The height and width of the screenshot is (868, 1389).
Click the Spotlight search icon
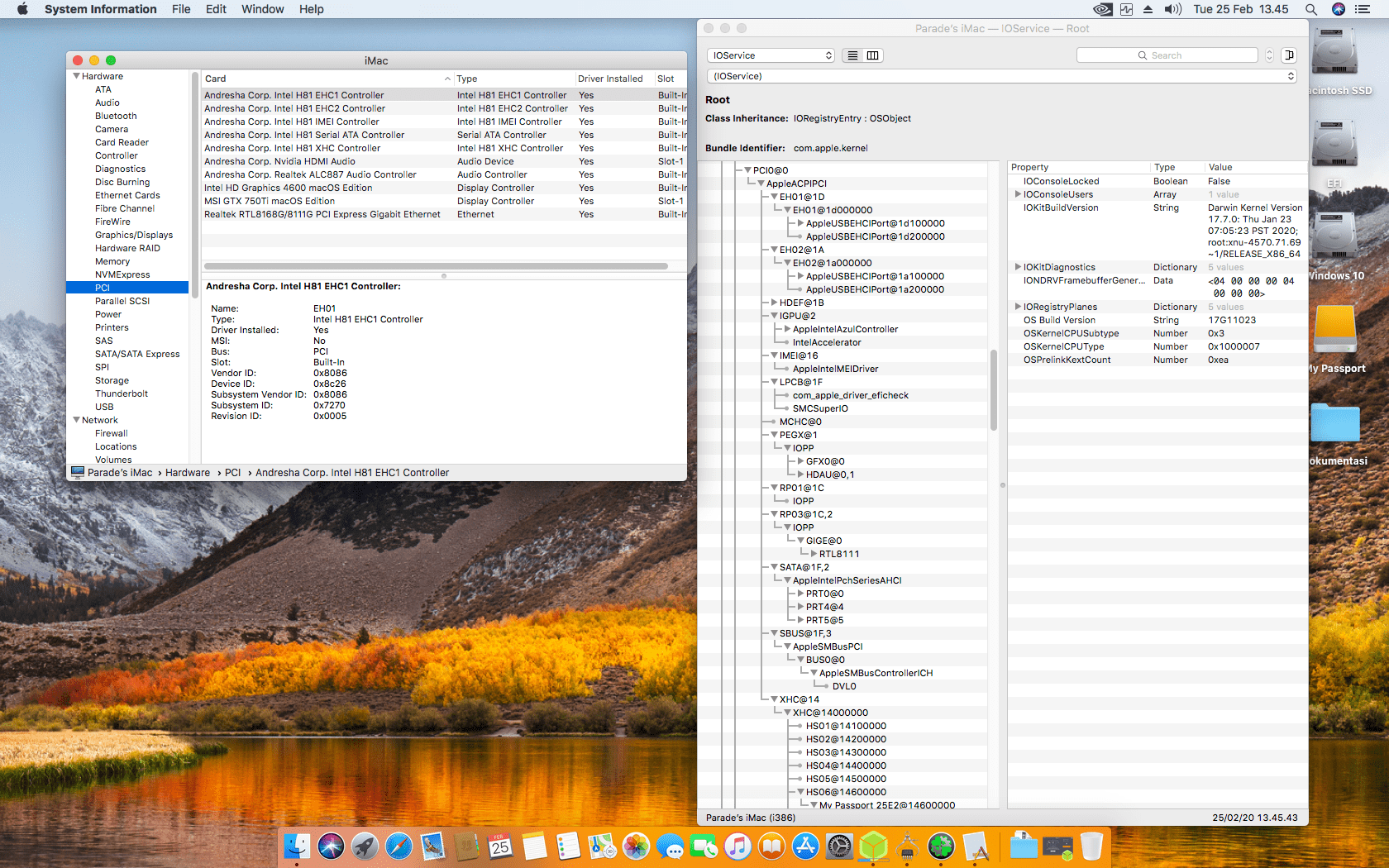1310,9
